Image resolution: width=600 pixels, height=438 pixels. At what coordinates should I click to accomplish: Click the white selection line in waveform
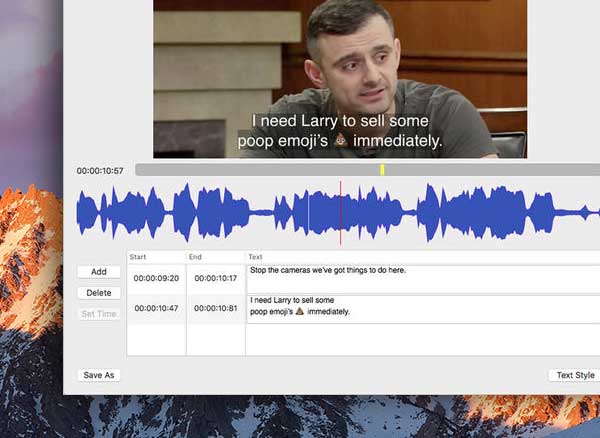click(x=308, y=213)
